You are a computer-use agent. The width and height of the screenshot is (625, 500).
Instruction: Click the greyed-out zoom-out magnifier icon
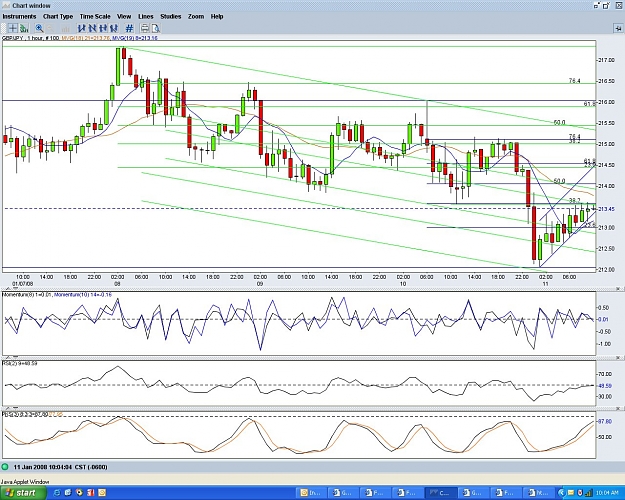tap(51, 28)
